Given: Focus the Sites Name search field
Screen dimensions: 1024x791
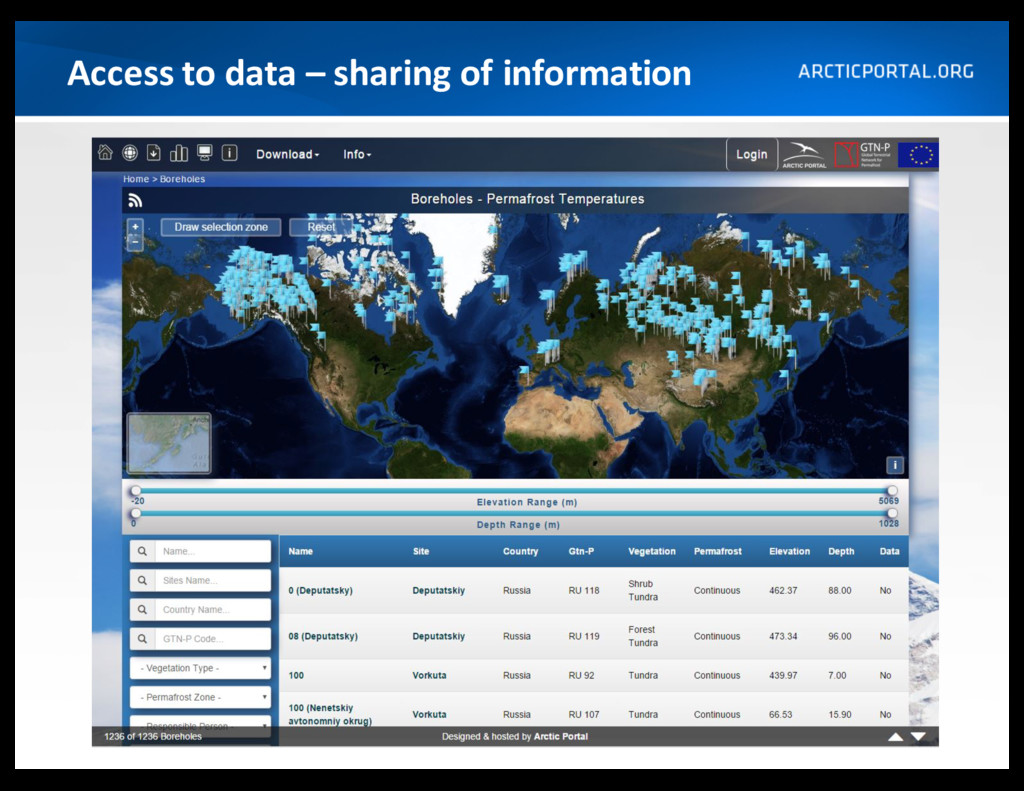Looking at the screenshot, I should [x=212, y=580].
